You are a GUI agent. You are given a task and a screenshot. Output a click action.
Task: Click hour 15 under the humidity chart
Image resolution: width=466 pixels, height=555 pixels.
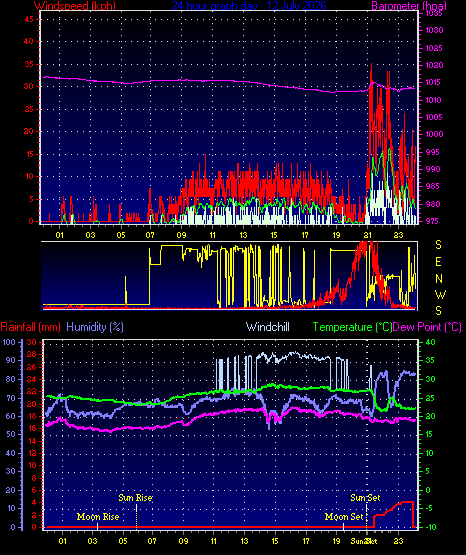(275, 541)
